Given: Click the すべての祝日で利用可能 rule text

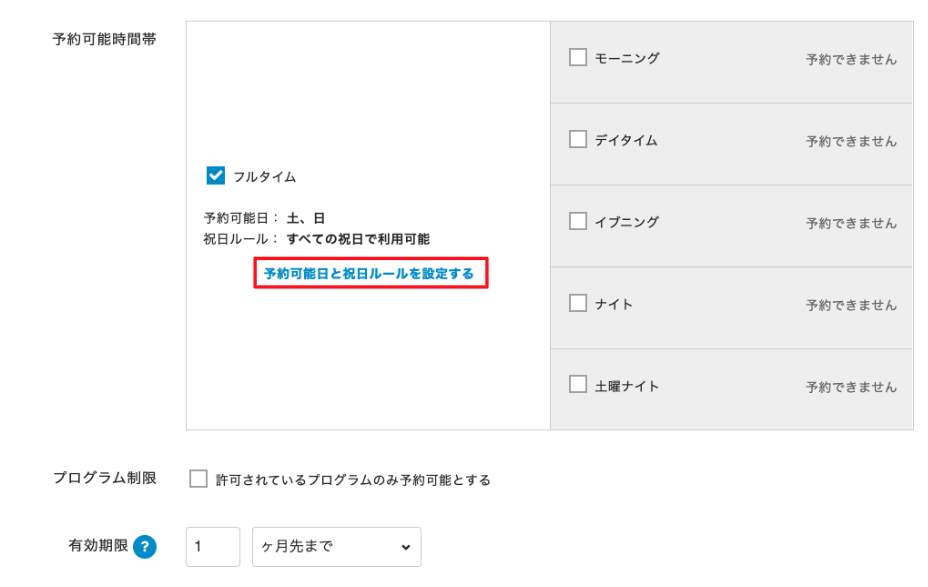Looking at the screenshot, I should [358, 240].
